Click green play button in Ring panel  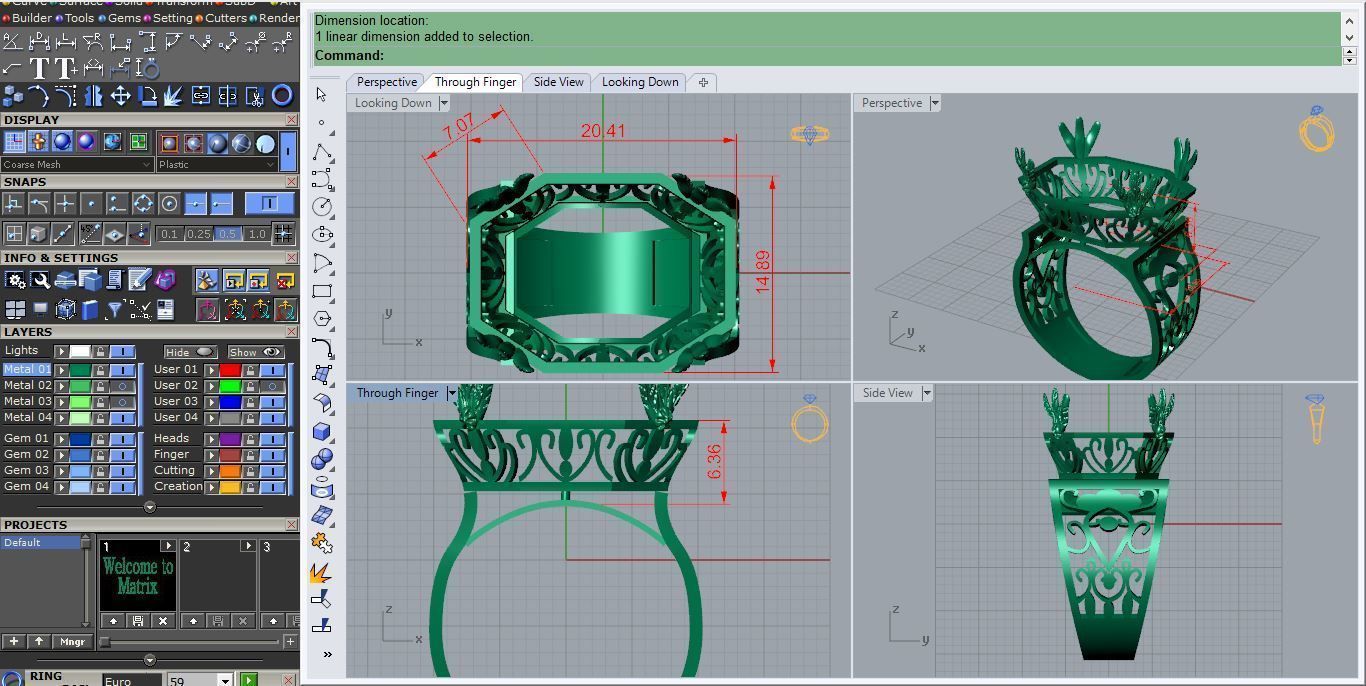[x=248, y=680]
